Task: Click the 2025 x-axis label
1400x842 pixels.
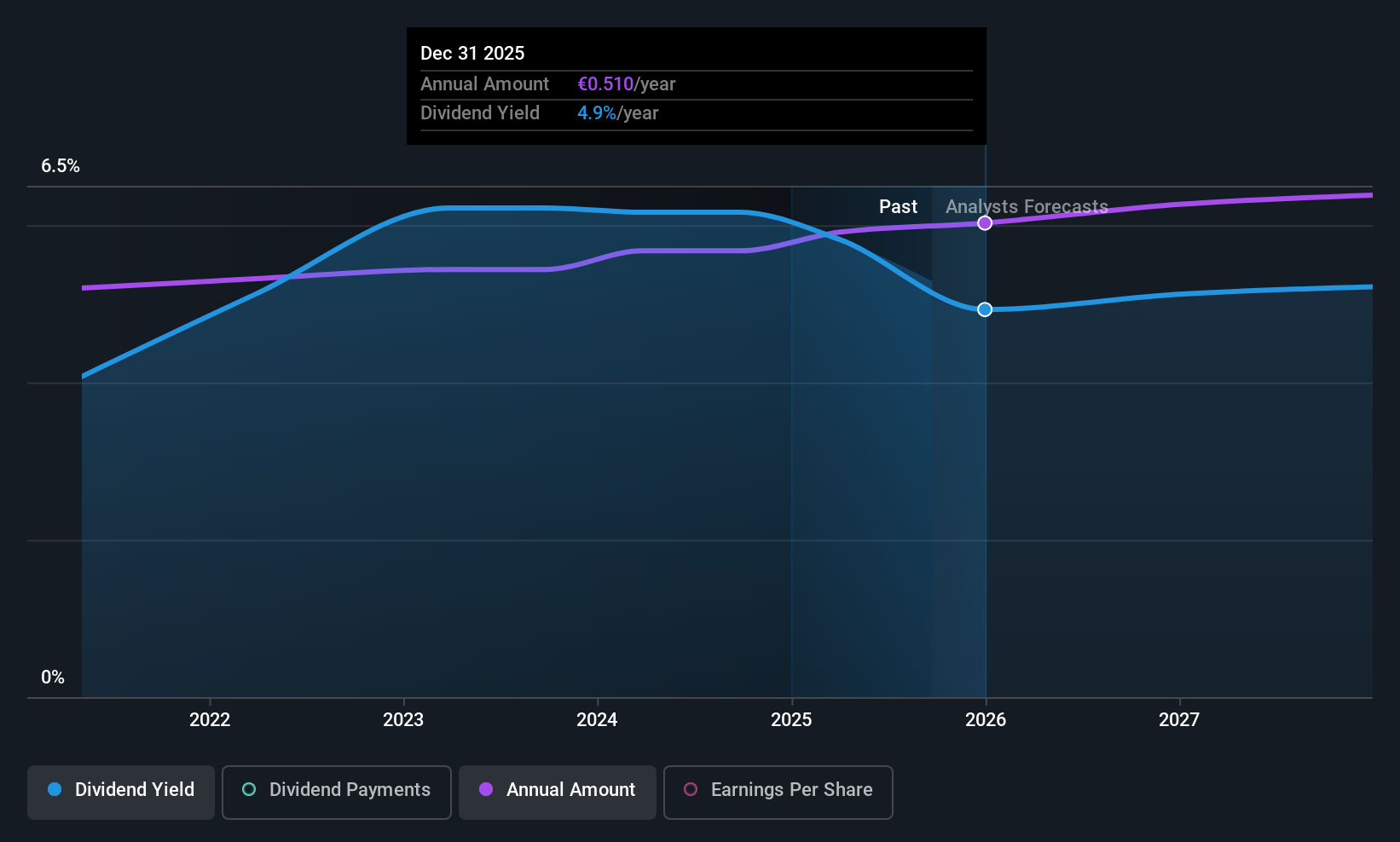Action: coord(791,720)
